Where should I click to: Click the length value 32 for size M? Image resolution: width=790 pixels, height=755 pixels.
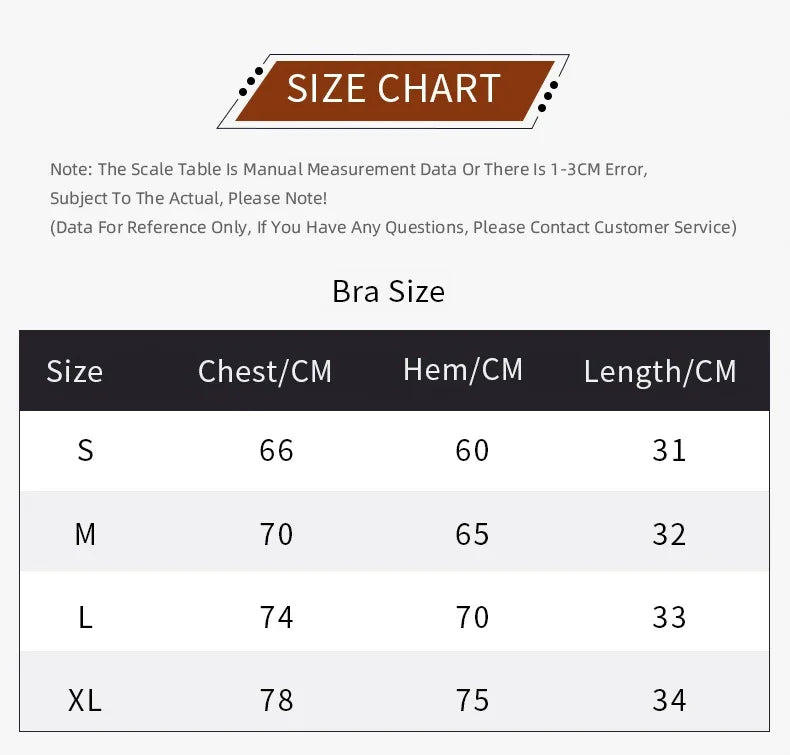point(669,535)
